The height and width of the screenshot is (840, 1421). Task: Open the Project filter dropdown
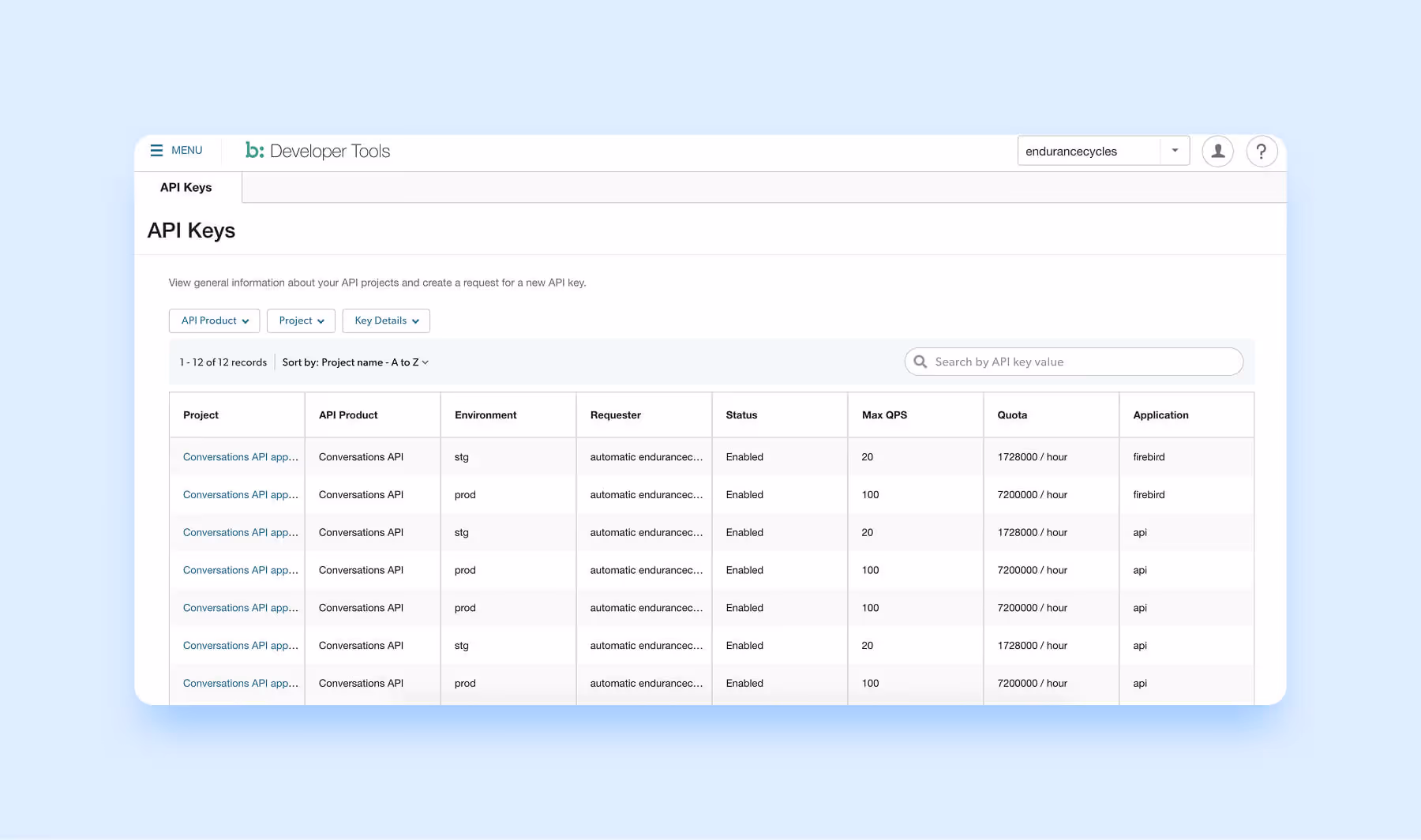(x=301, y=321)
